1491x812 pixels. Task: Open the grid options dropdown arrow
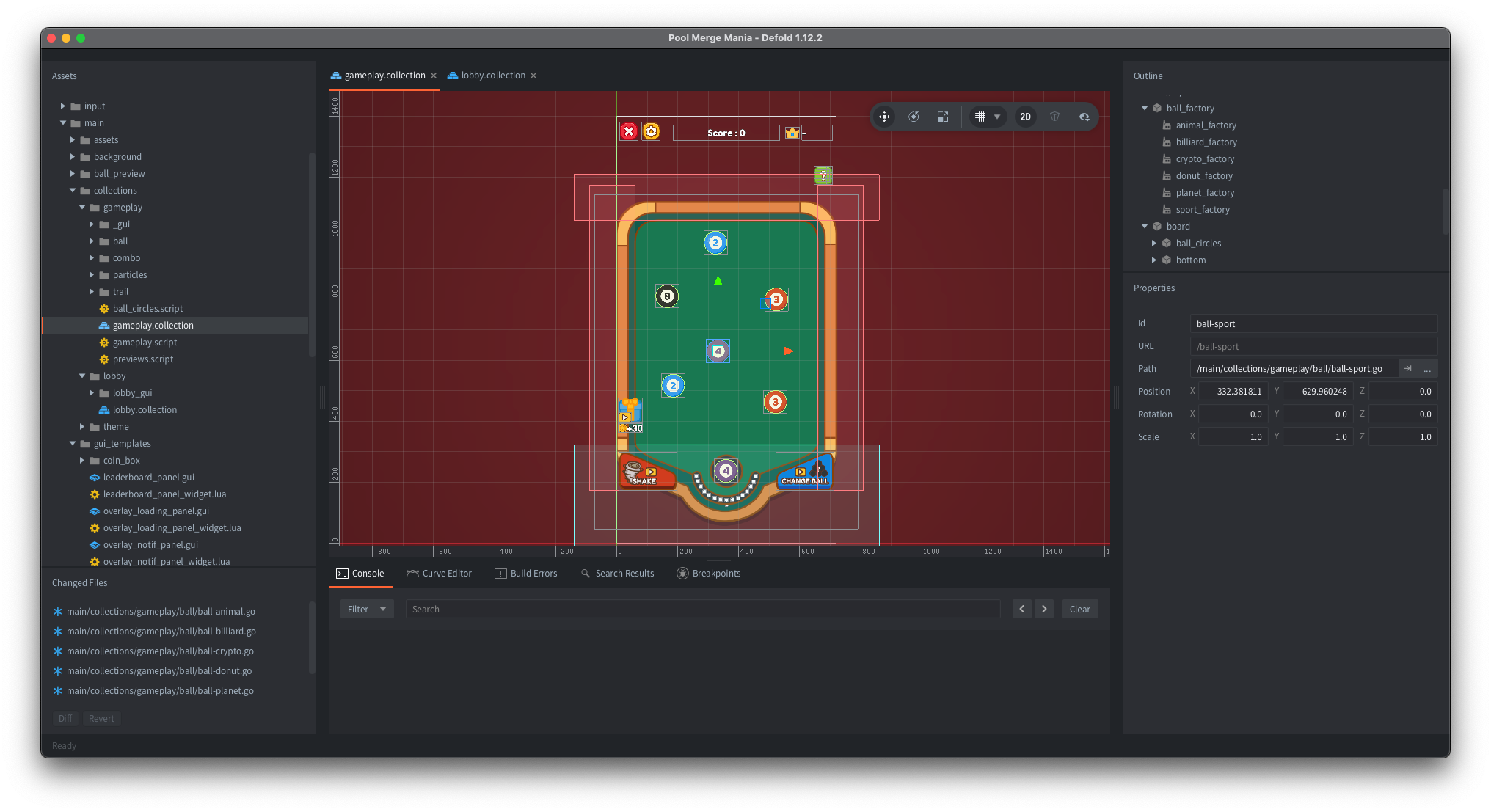[996, 117]
